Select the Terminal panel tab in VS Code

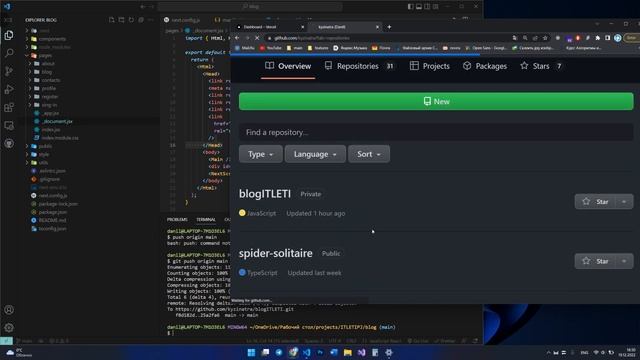[x=206, y=220]
